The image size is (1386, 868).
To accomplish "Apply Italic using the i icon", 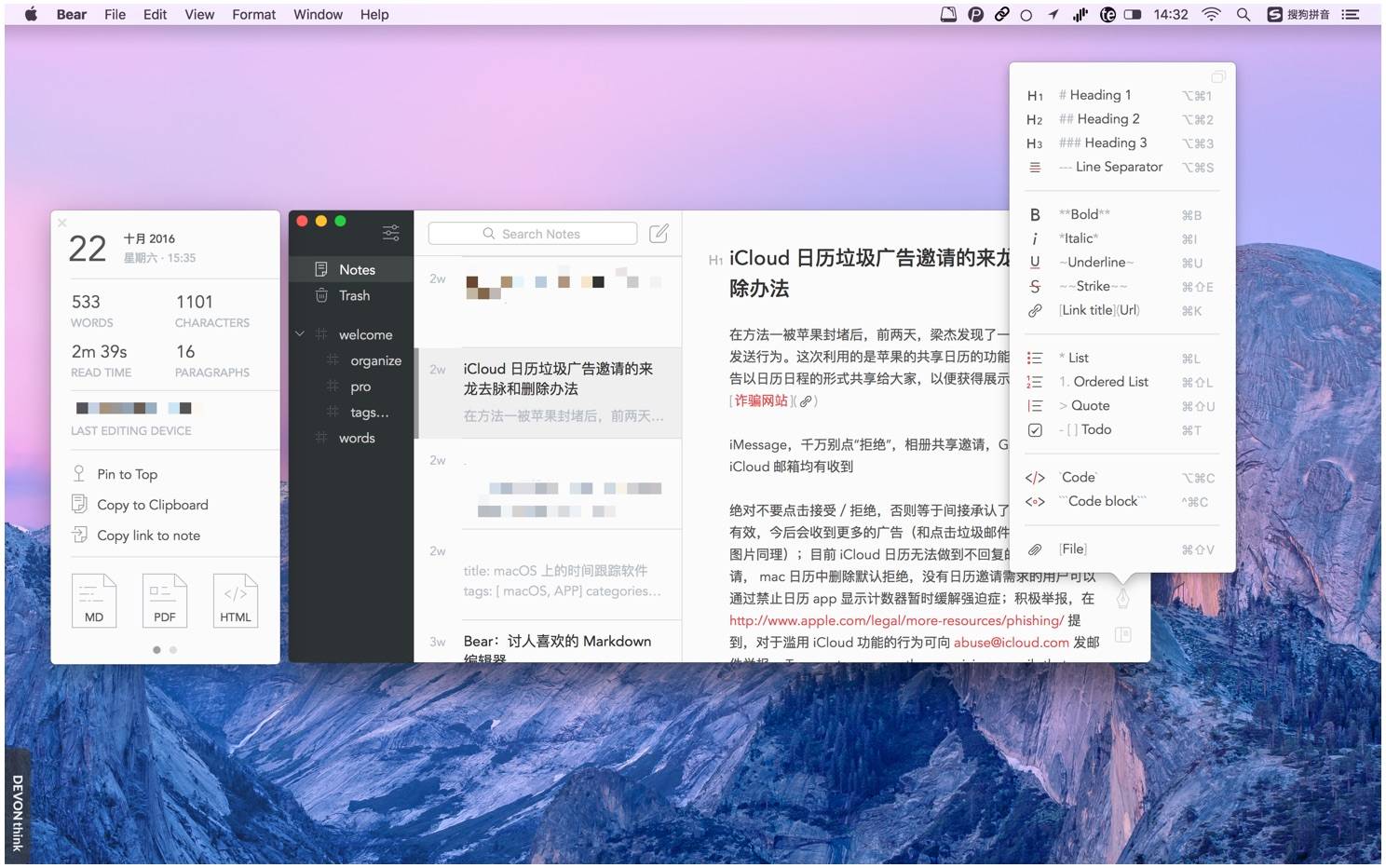I will tap(1035, 239).
